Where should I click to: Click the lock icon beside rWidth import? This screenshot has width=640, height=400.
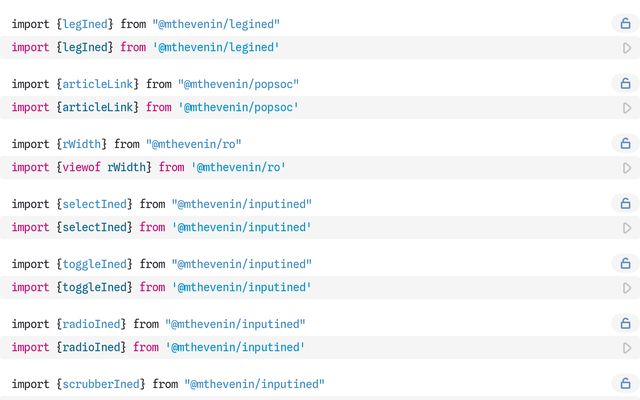pyautogui.click(x=625, y=144)
